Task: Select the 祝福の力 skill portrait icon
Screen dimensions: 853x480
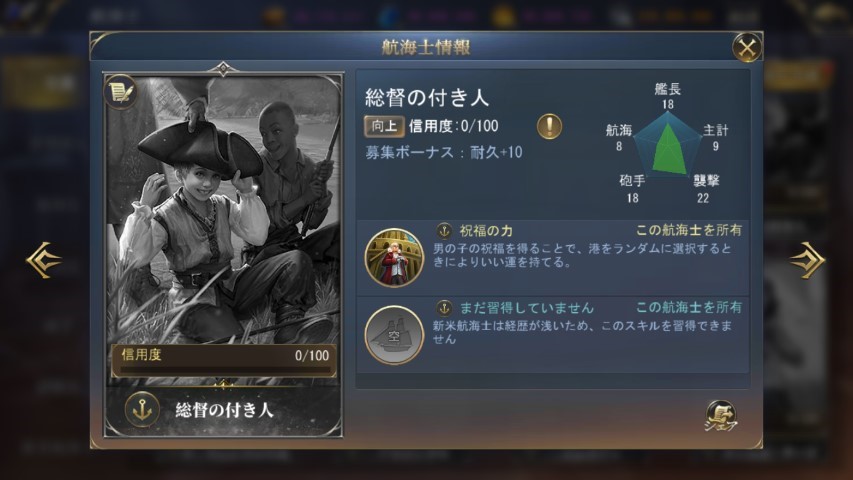Action: point(394,257)
